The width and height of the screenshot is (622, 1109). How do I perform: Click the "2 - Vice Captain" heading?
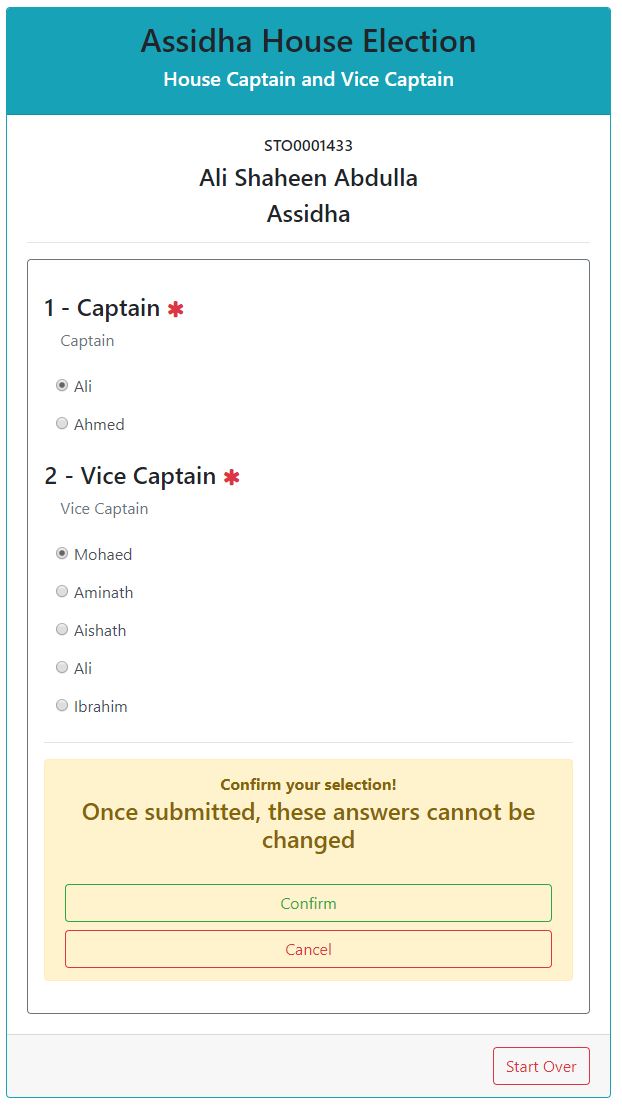pos(130,476)
